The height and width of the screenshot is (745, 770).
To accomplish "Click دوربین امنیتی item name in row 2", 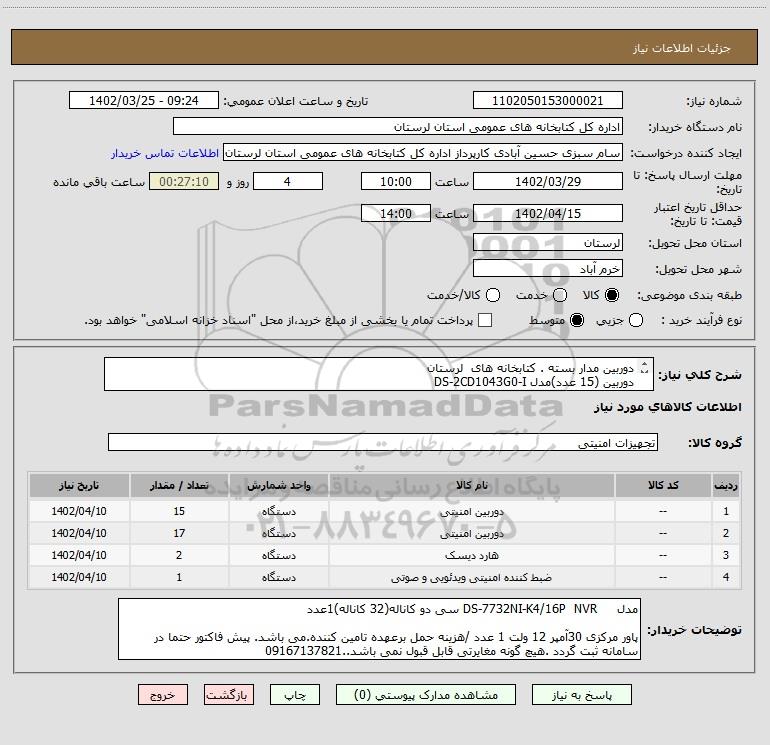I will coord(471,533).
